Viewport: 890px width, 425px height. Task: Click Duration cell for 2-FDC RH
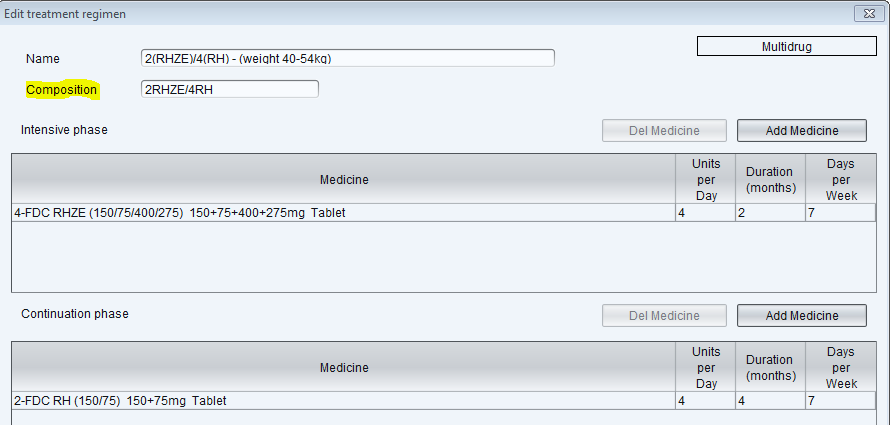click(x=770, y=401)
